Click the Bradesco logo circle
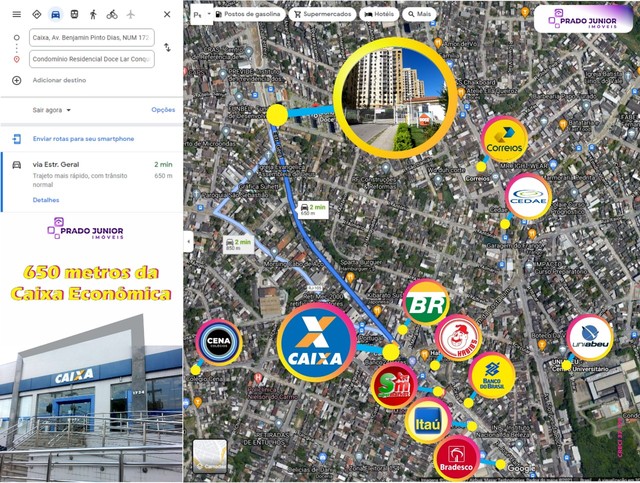The image size is (640, 483). point(457,459)
